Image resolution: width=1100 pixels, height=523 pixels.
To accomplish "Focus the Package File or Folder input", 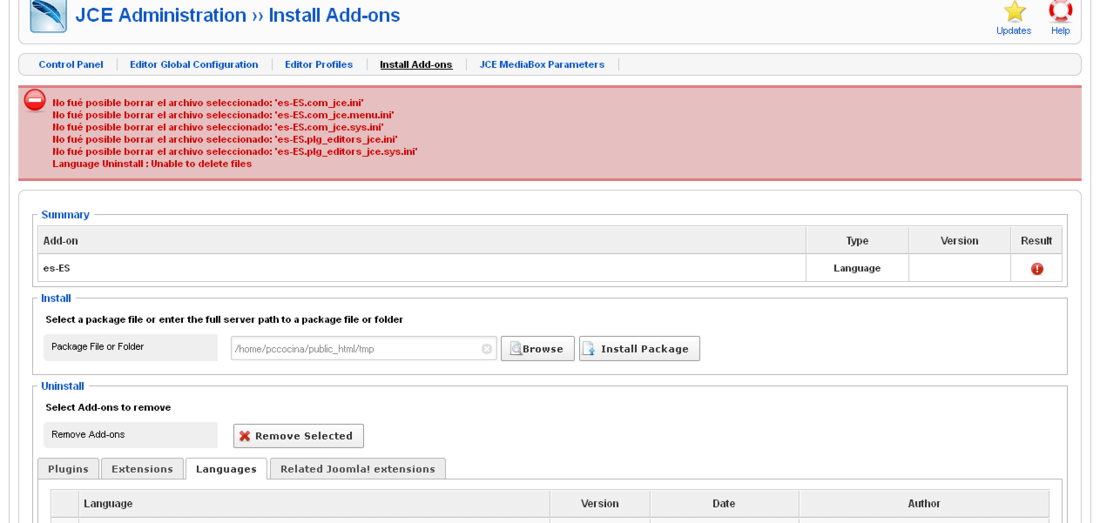I will click(x=363, y=348).
